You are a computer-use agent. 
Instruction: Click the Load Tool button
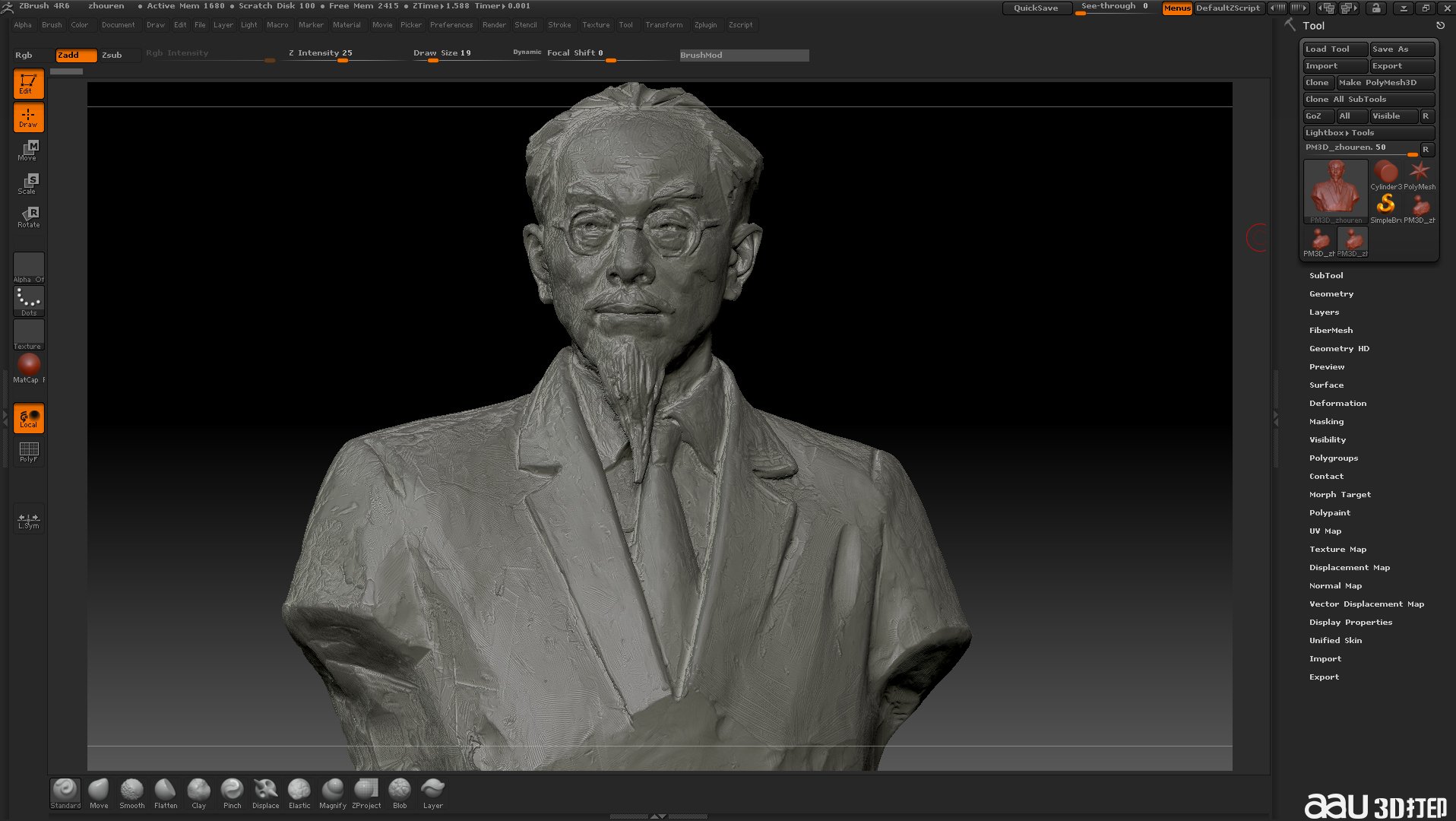1334,49
